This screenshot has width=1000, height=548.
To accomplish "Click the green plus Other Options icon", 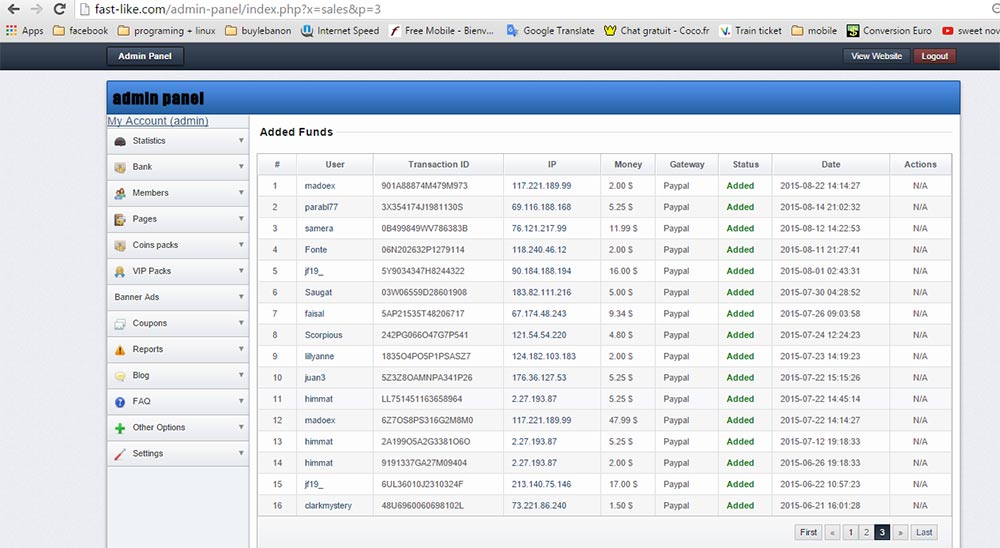I will 120,428.
